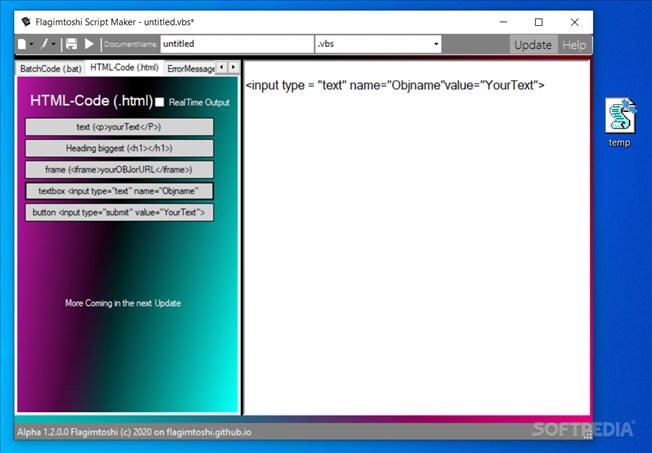Open the ErrorMessage tab
Image resolution: width=652 pixels, height=453 pixels.
pyautogui.click(x=190, y=69)
